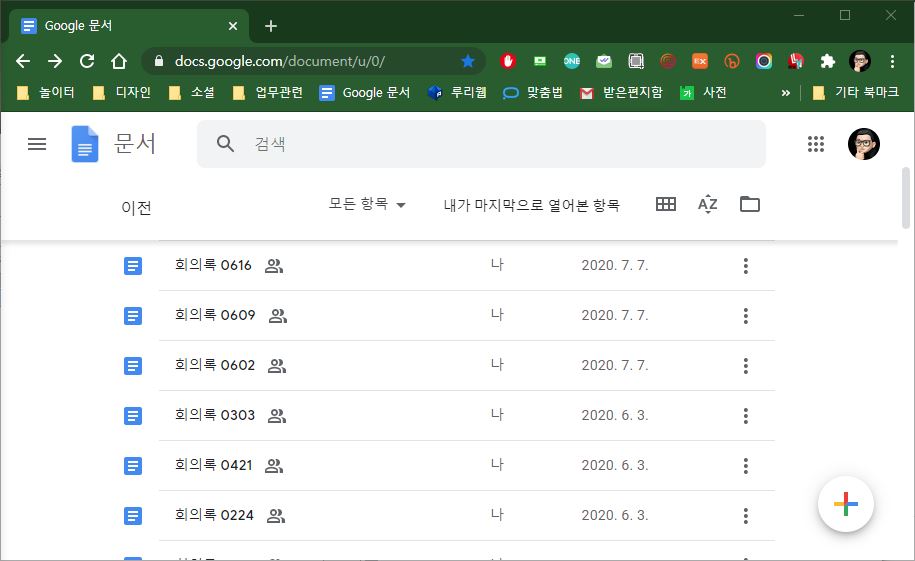This screenshot has width=915, height=561.
Task: Open the 기타 북마크 folder
Action: click(855, 92)
